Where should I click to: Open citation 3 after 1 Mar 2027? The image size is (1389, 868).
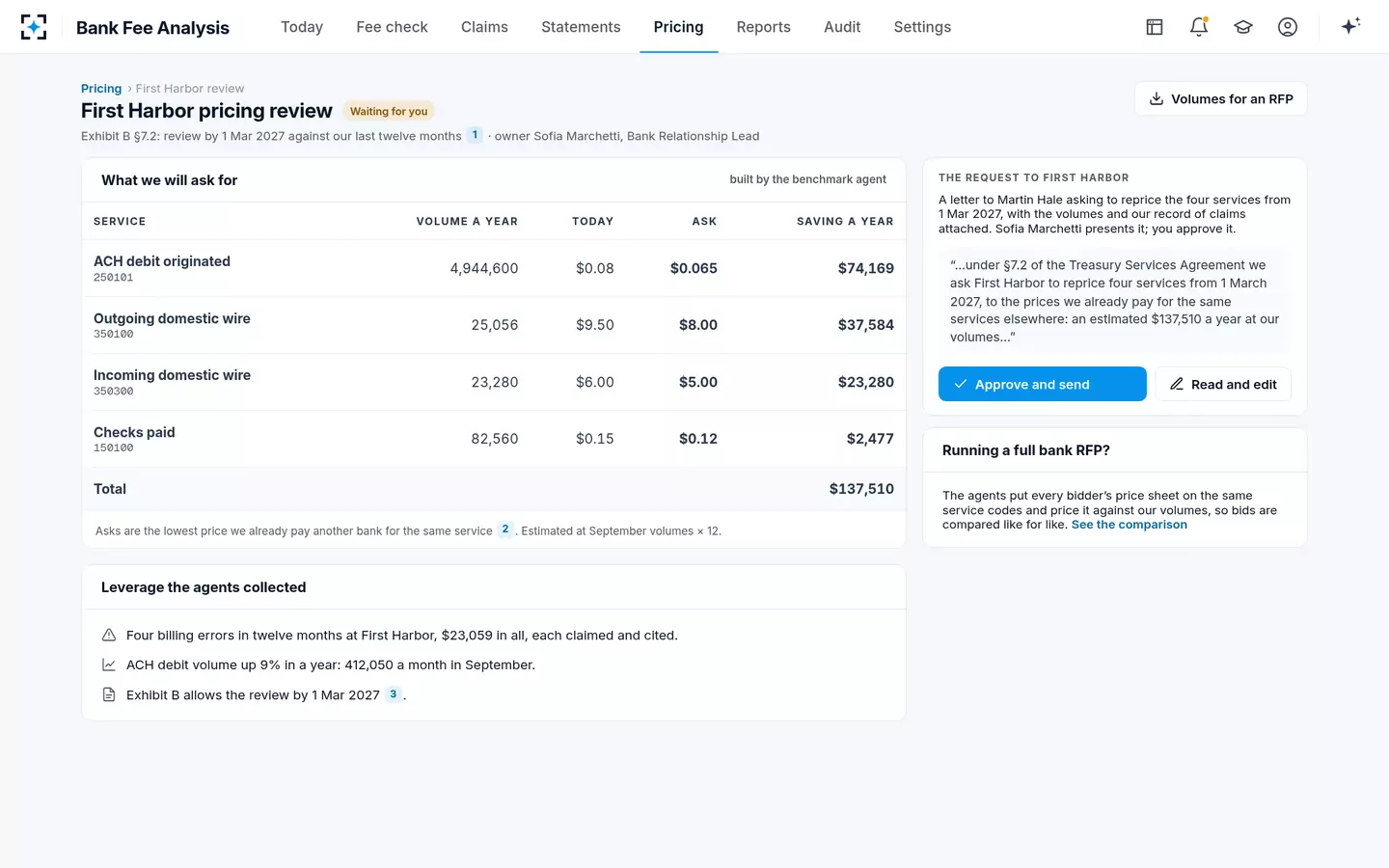point(394,694)
